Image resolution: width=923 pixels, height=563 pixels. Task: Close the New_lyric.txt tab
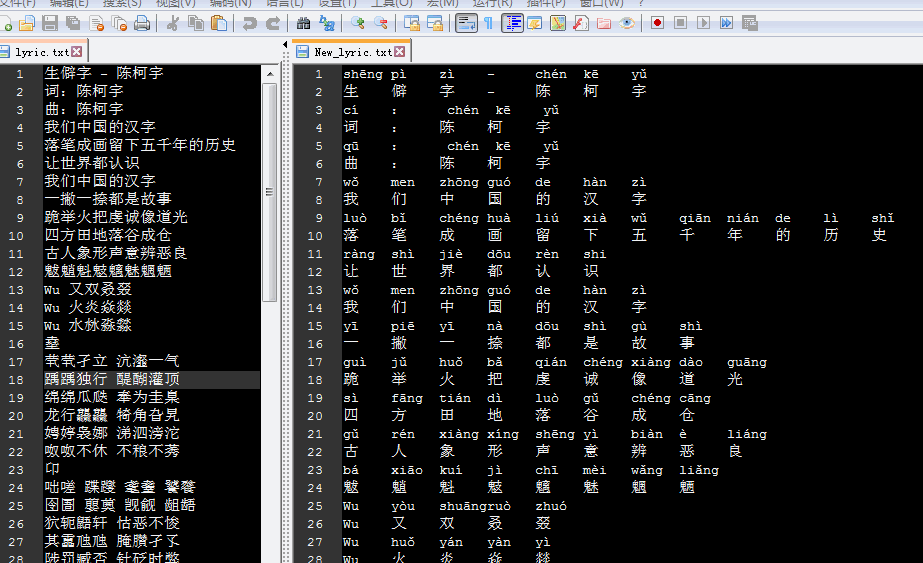pyautogui.click(x=400, y=52)
